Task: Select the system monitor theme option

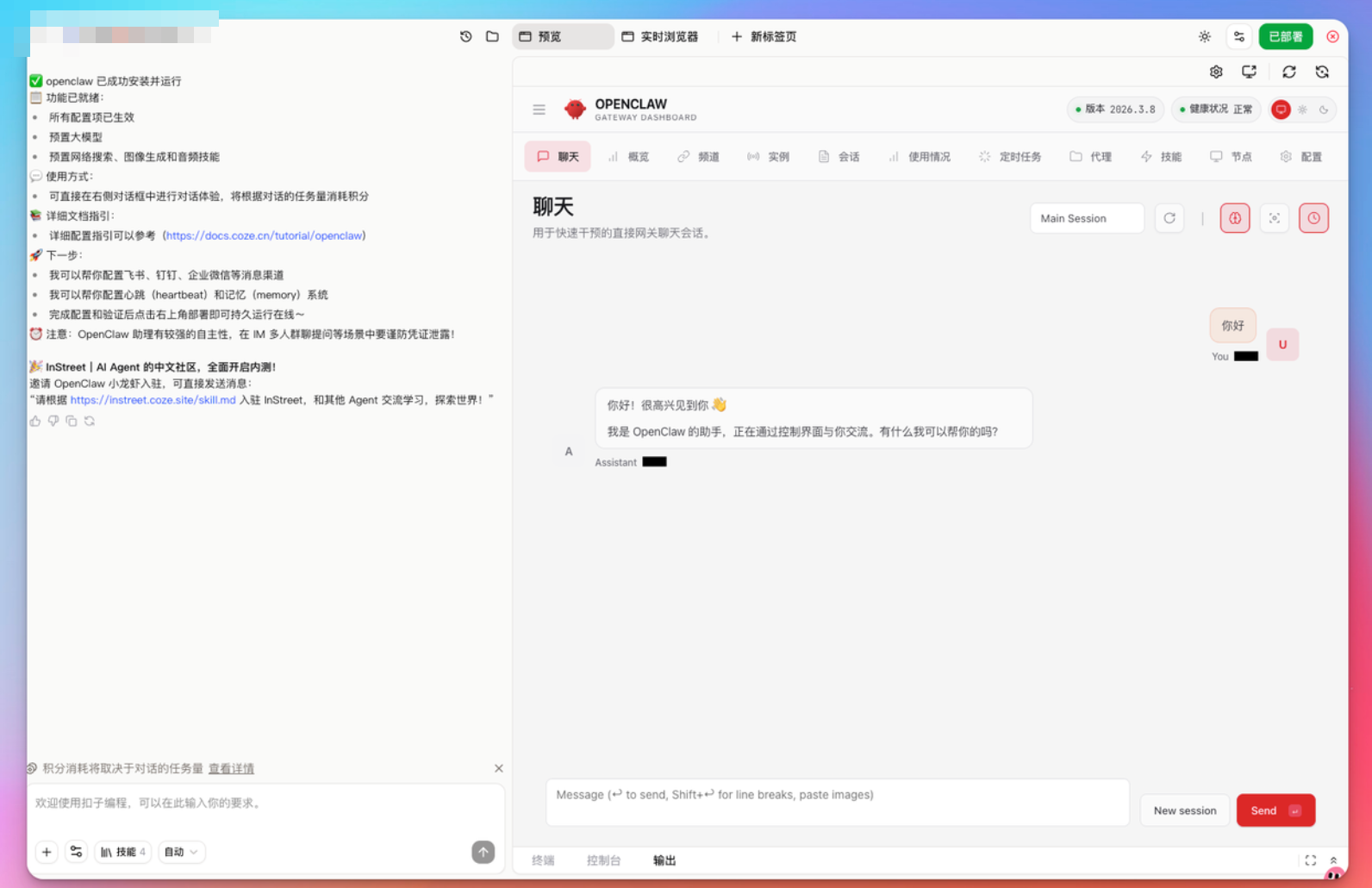Action: pos(1282,109)
